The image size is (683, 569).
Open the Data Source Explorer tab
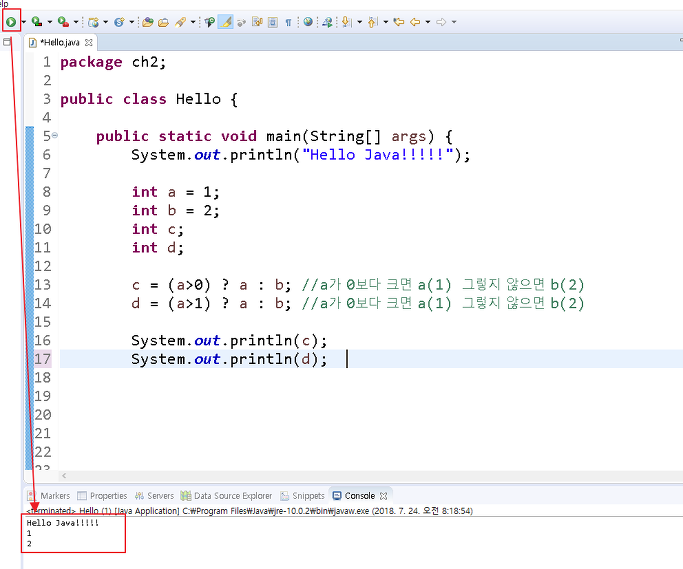tap(227, 496)
